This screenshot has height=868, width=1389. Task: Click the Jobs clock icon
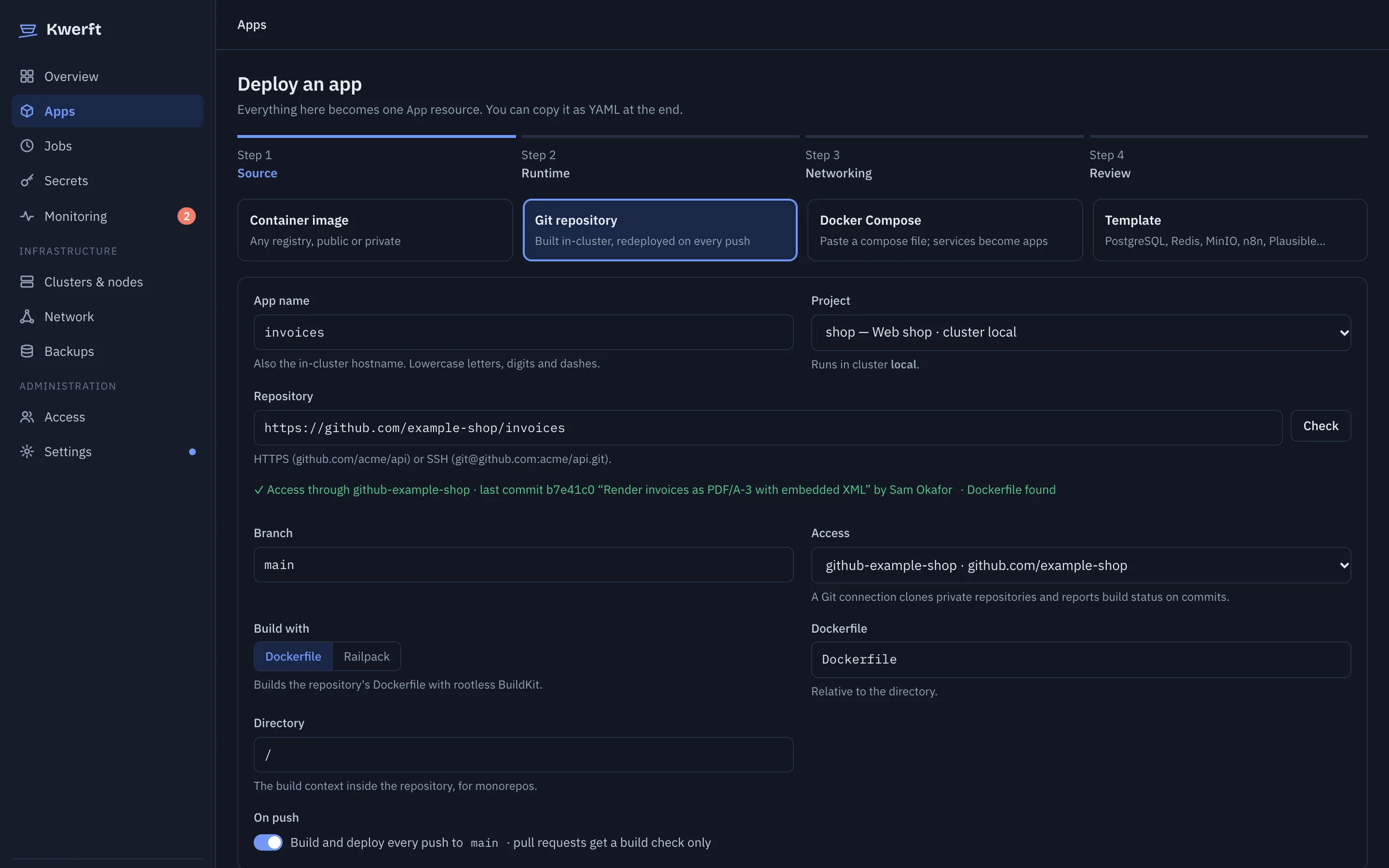(27, 146)
